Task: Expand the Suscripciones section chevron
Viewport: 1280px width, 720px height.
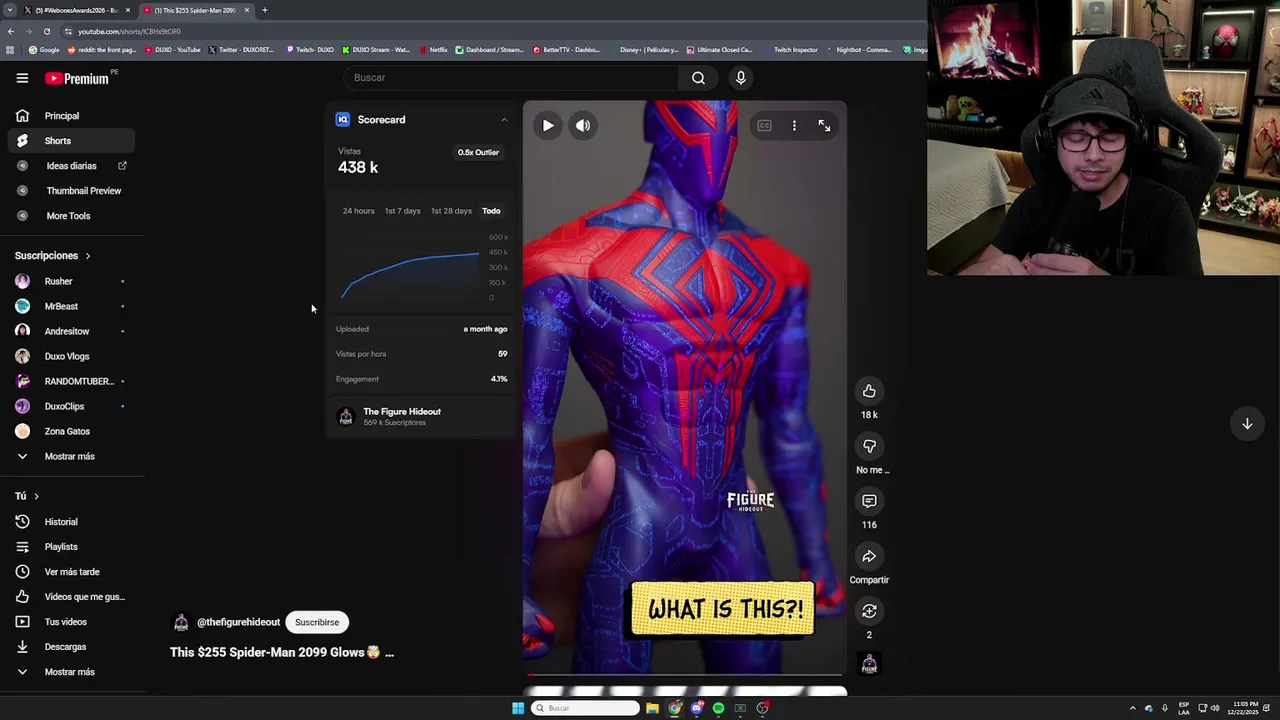Action: [87, 256]
